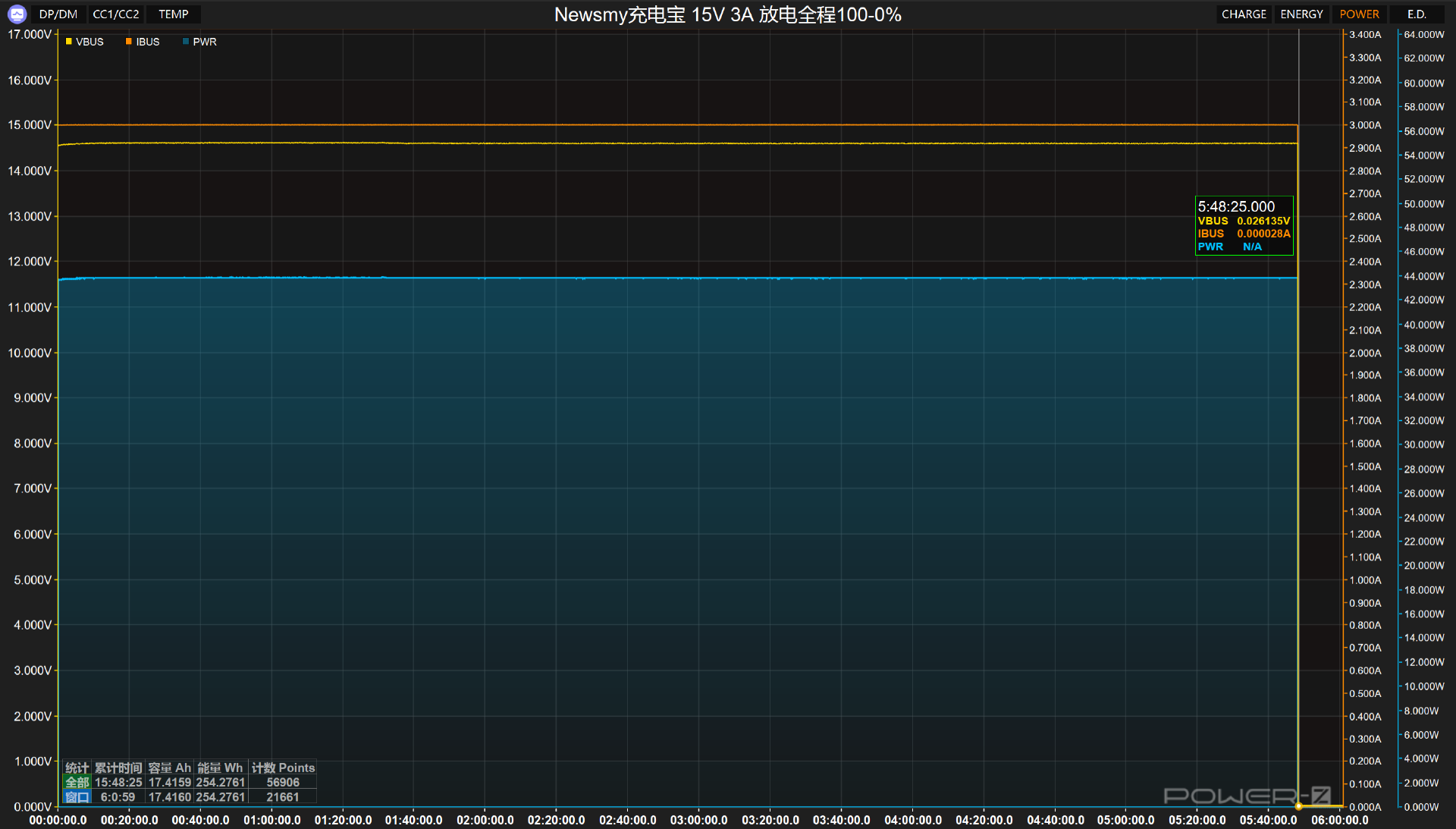Open the CC1/CC2 tab
Viewport: 1456px width, 829px height.
click(x=116, y=14)
